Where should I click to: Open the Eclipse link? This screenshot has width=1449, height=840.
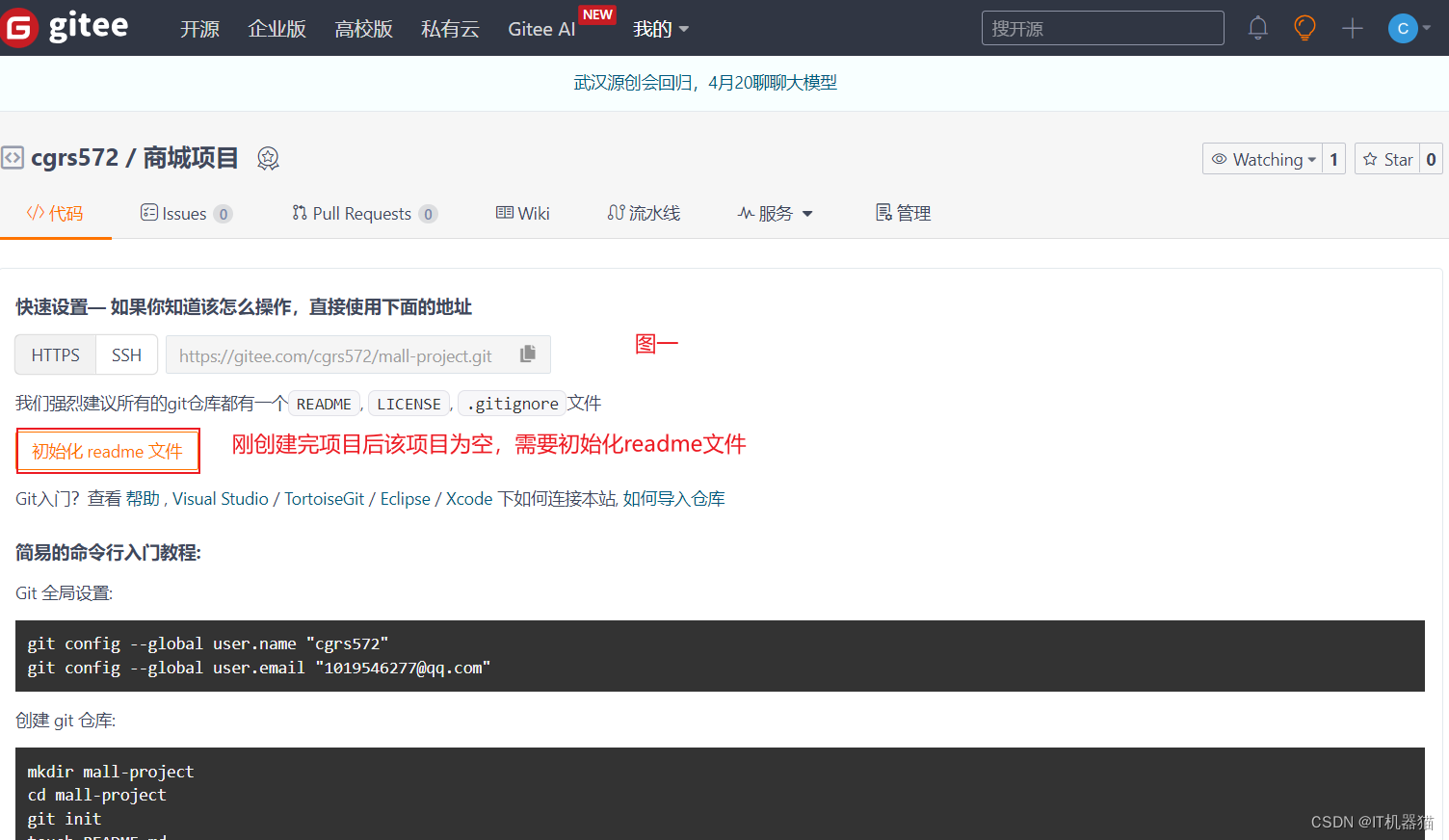pyautogui.click(x=405, y=499)
